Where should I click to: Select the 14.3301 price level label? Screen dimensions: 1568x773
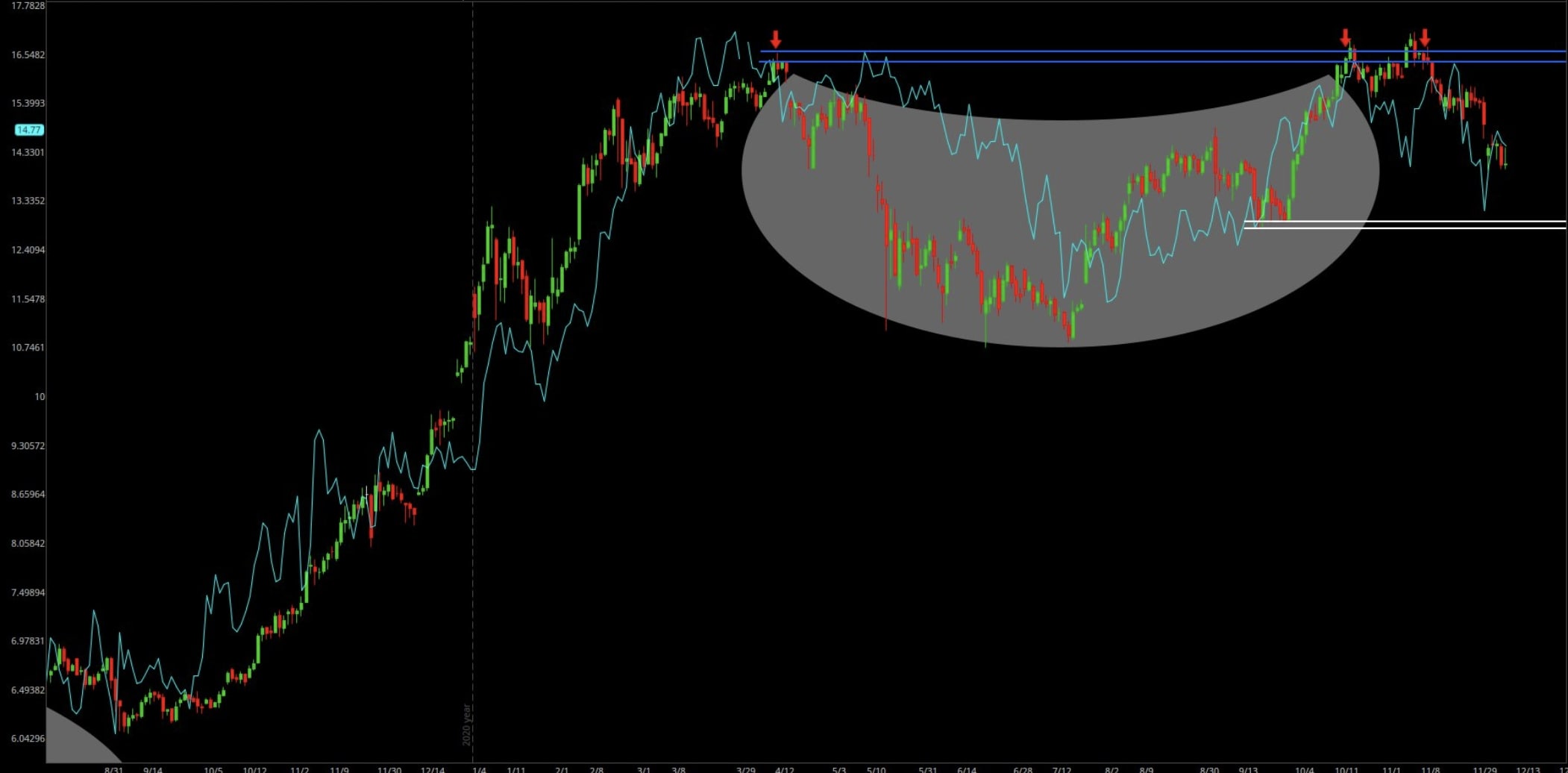coord(28,152)
